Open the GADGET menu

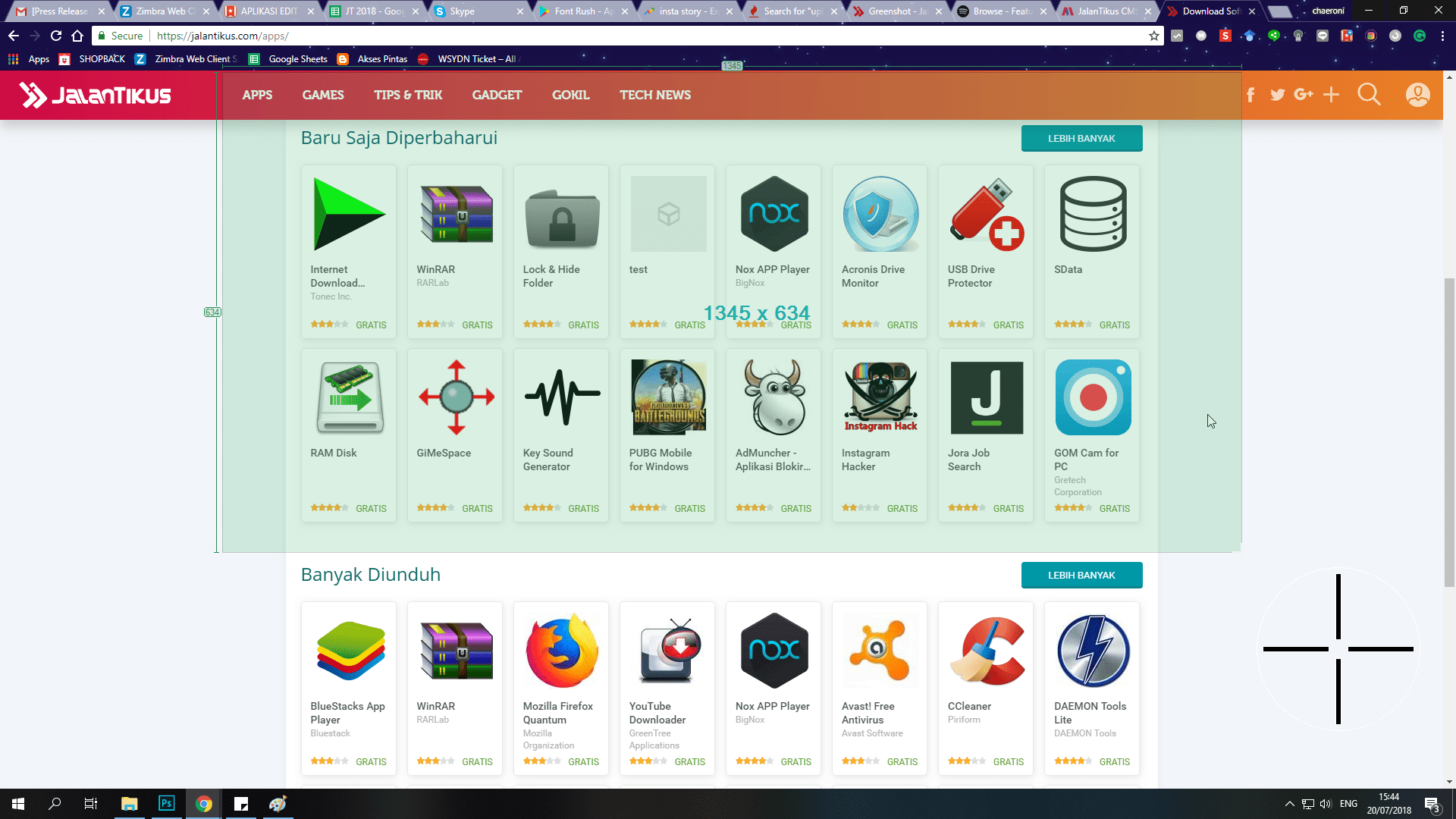click(497, 95)
